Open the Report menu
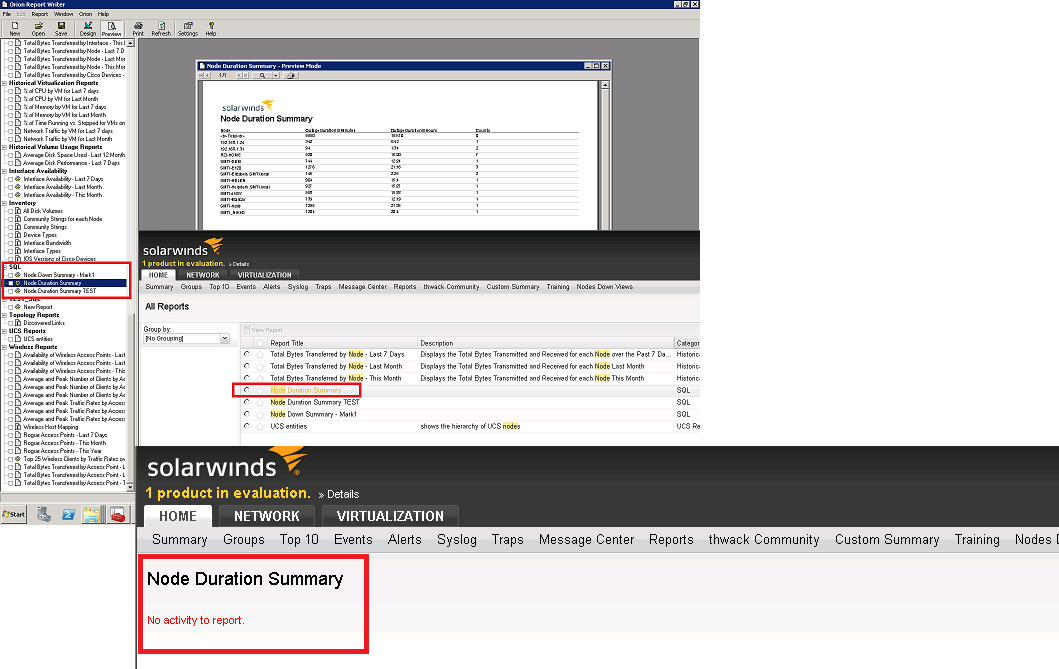Viewport: 1059px width, 669px height. point(40,14)
